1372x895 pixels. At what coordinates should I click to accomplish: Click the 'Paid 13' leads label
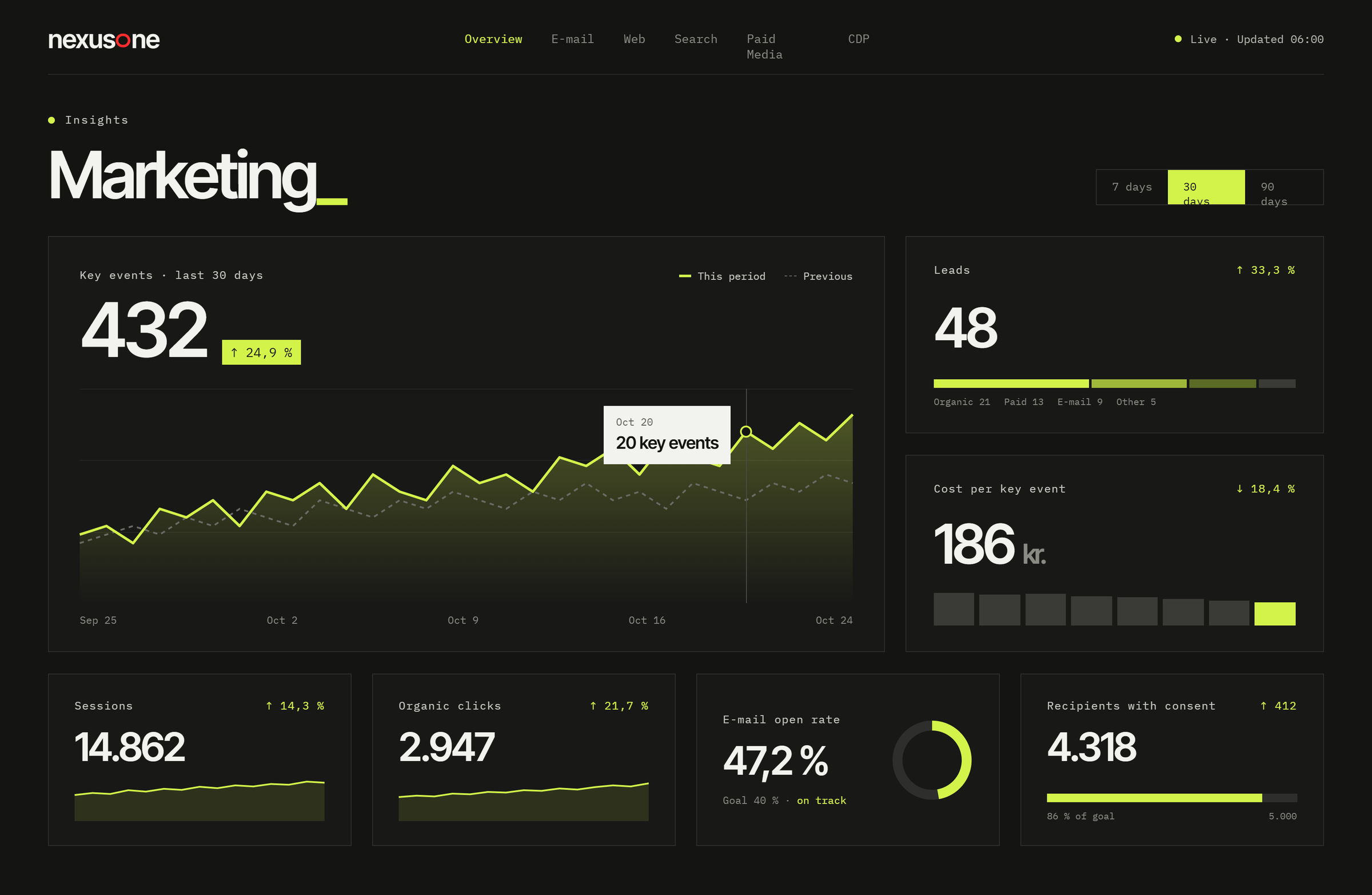1023,401
